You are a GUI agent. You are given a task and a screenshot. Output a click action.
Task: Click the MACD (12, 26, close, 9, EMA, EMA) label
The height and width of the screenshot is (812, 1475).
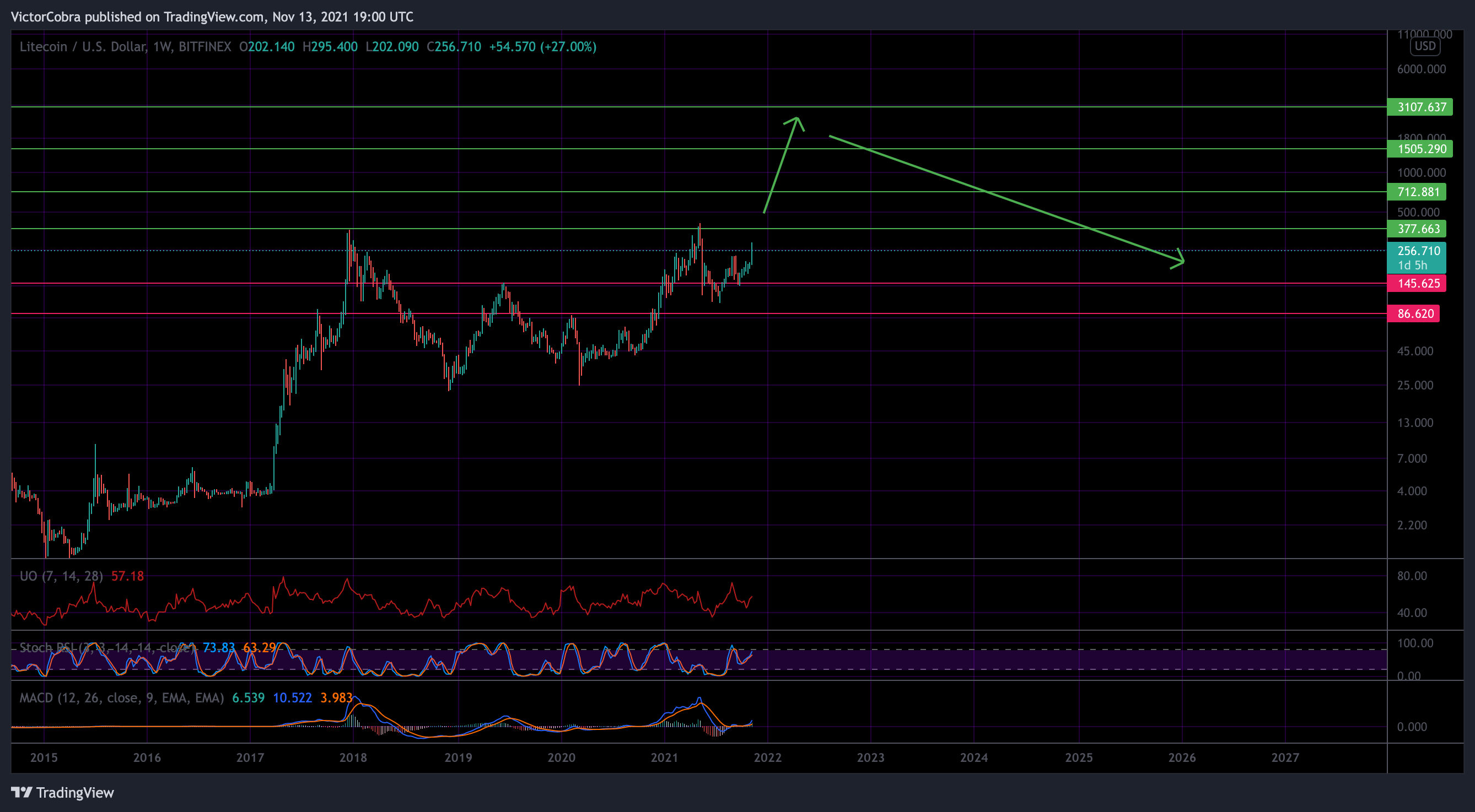point(121,698)
